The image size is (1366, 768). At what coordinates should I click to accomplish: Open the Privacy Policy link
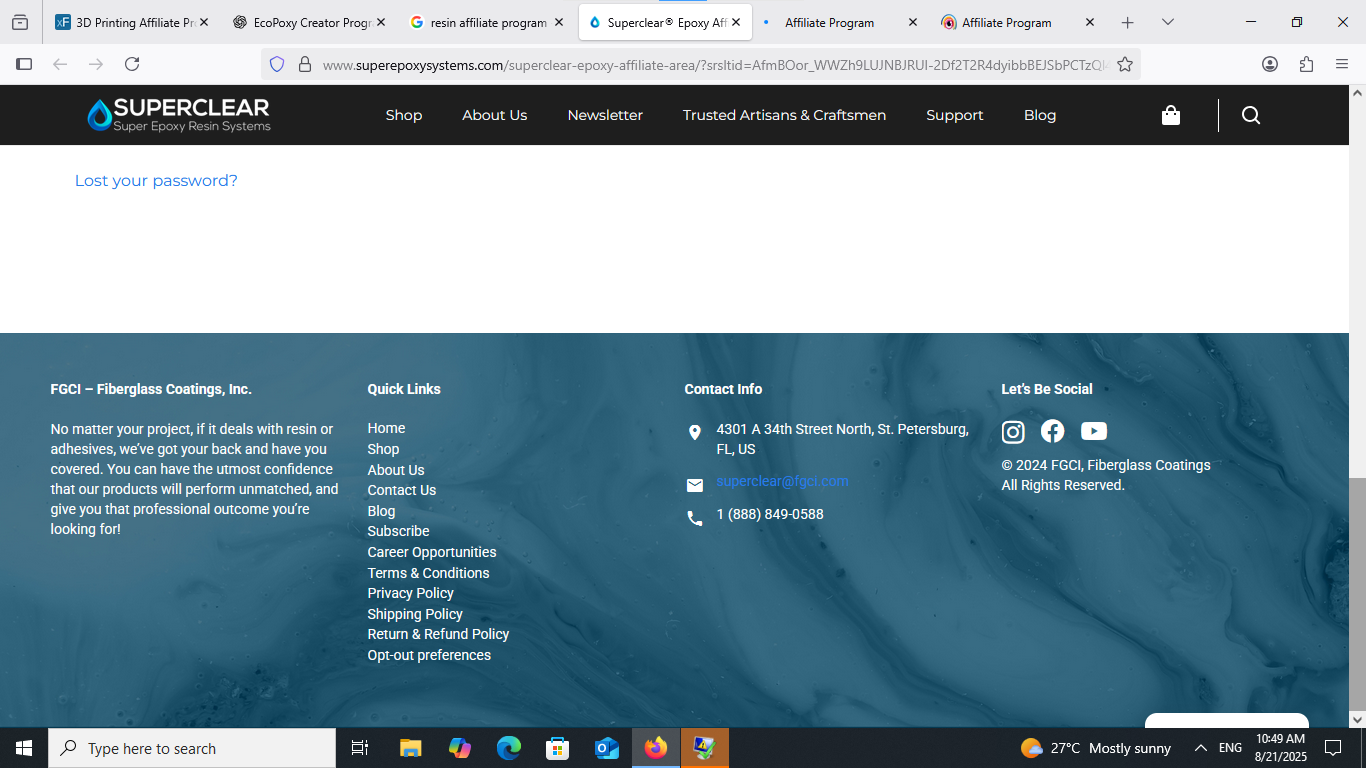pos(410,593)
